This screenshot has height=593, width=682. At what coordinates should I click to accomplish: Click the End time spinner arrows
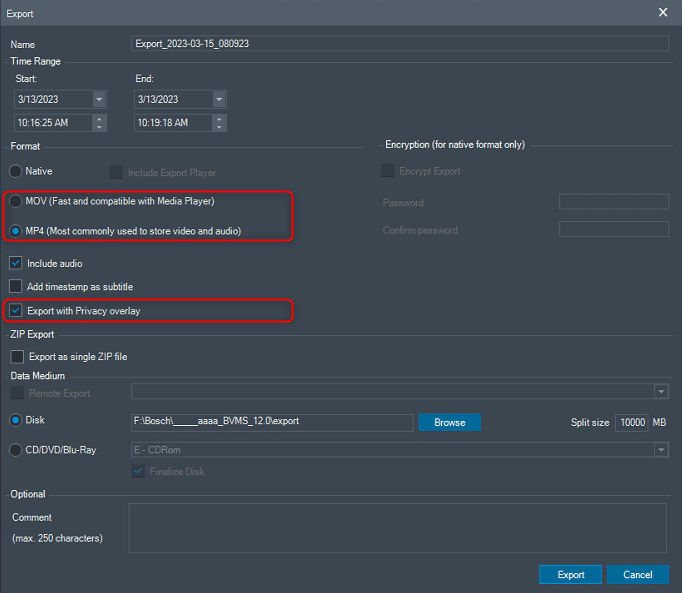click(x=219, y=123)
